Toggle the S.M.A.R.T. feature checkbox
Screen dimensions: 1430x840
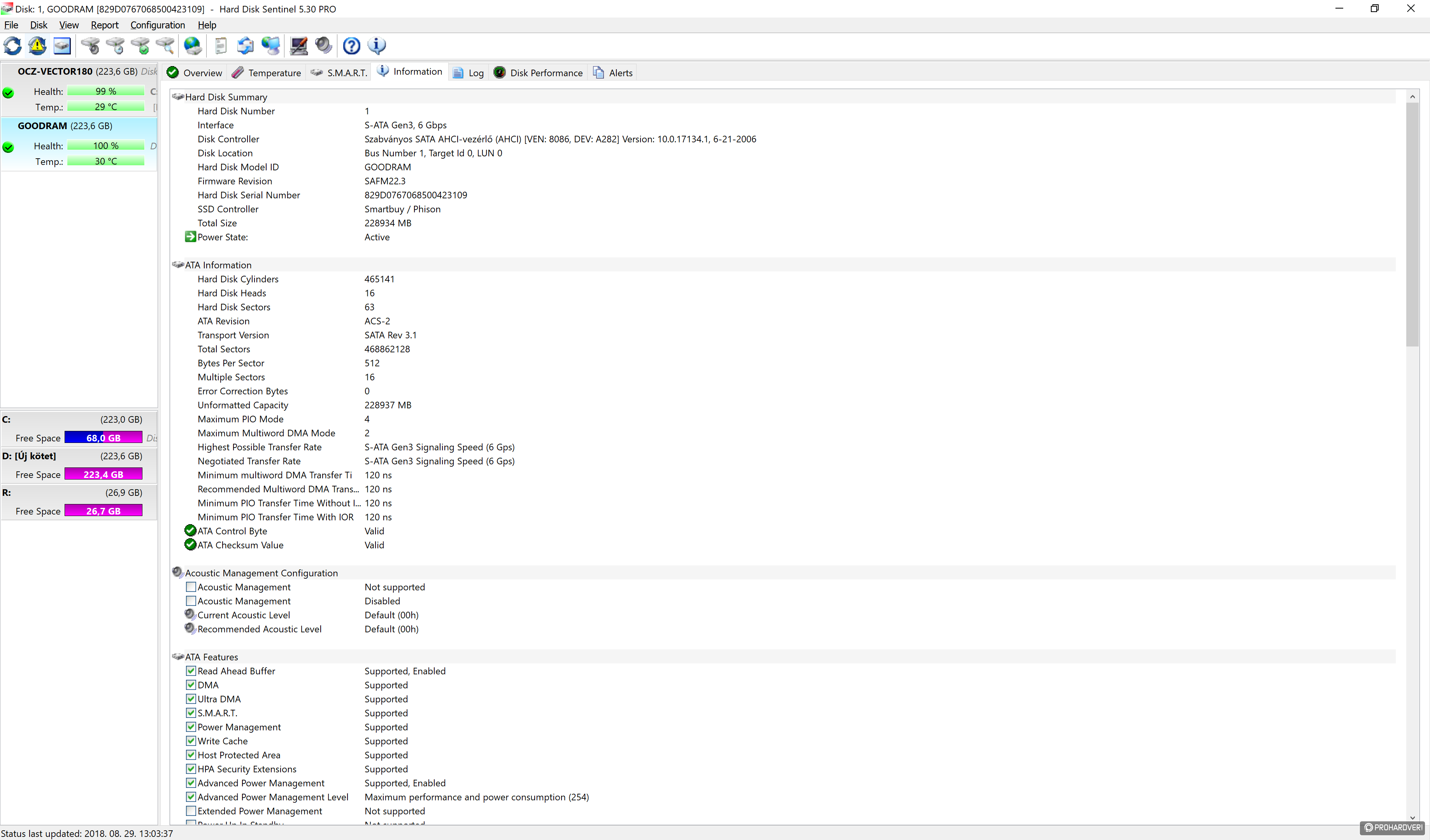(191, 712)
